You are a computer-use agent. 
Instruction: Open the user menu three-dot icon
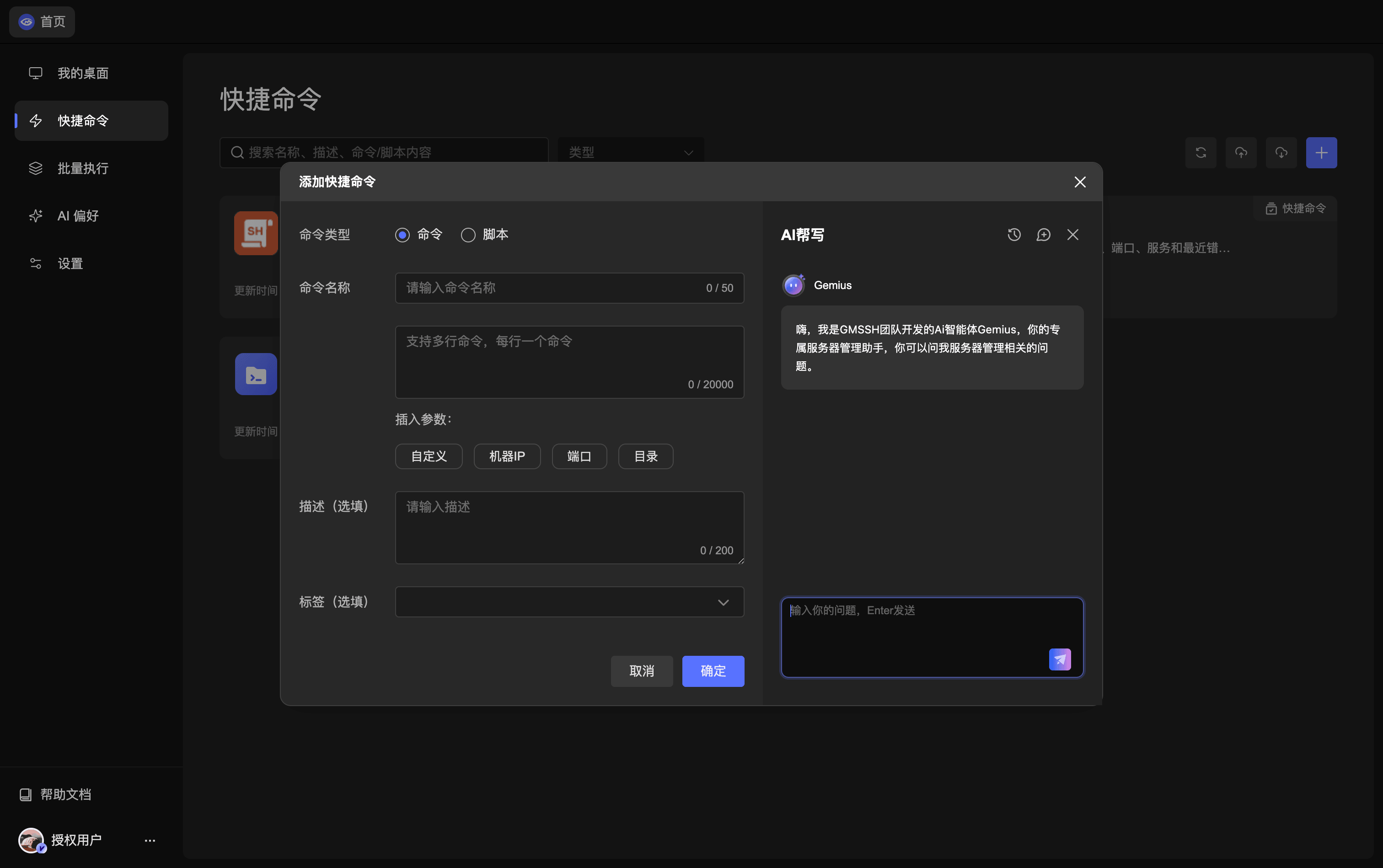point(150,841)
